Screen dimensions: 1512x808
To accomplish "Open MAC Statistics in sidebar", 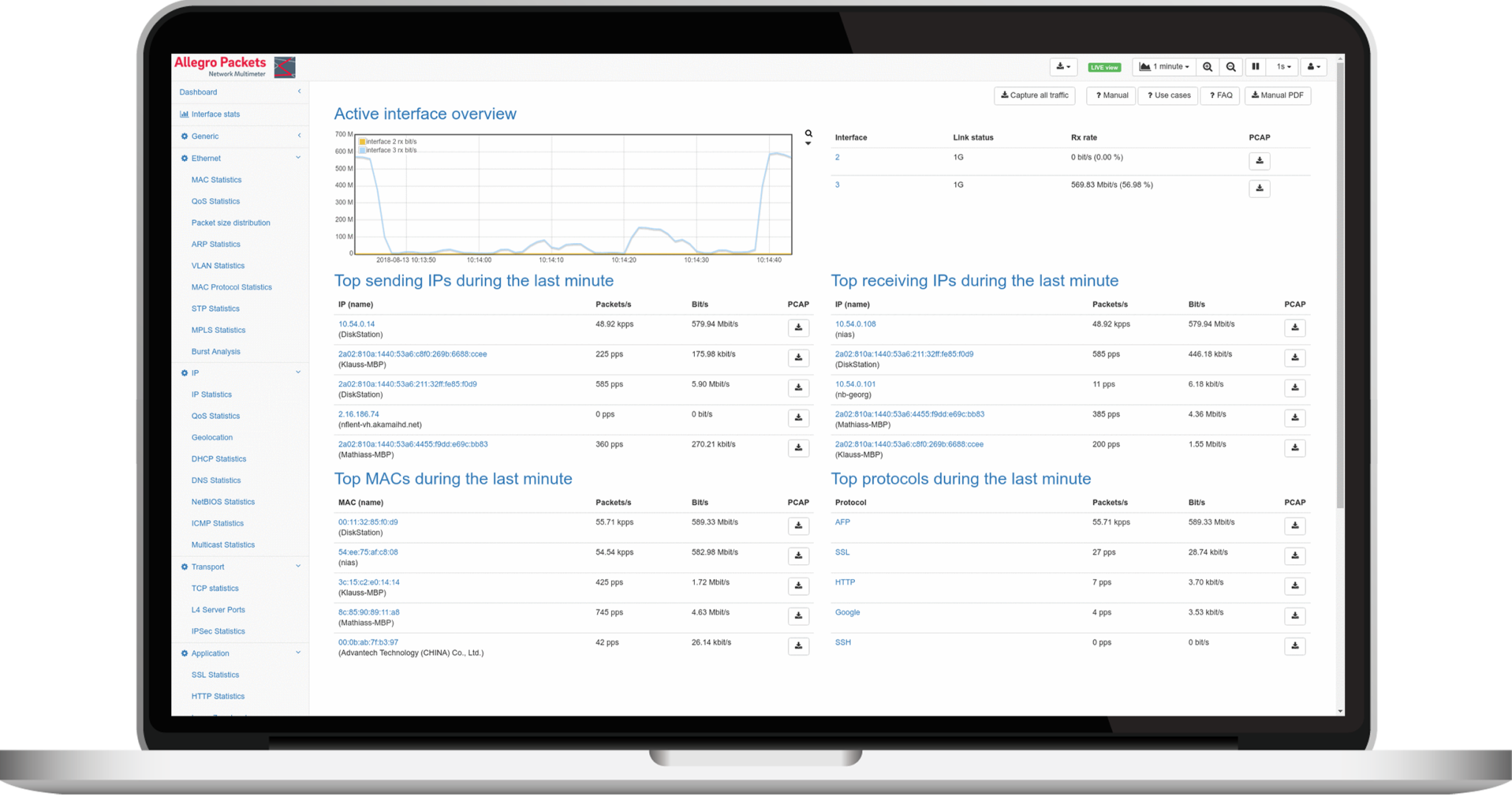I will [x=216, y=179].
